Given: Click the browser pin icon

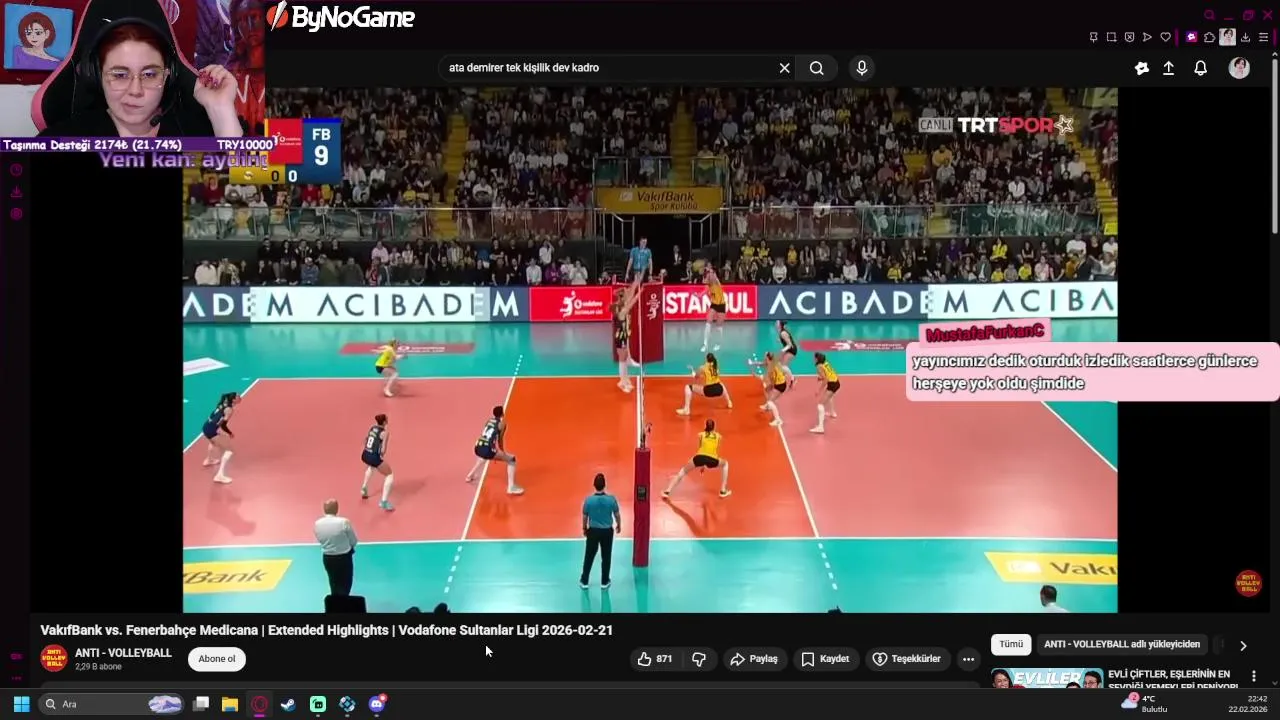Looking at the screenshot, I should coord(1093,37).
